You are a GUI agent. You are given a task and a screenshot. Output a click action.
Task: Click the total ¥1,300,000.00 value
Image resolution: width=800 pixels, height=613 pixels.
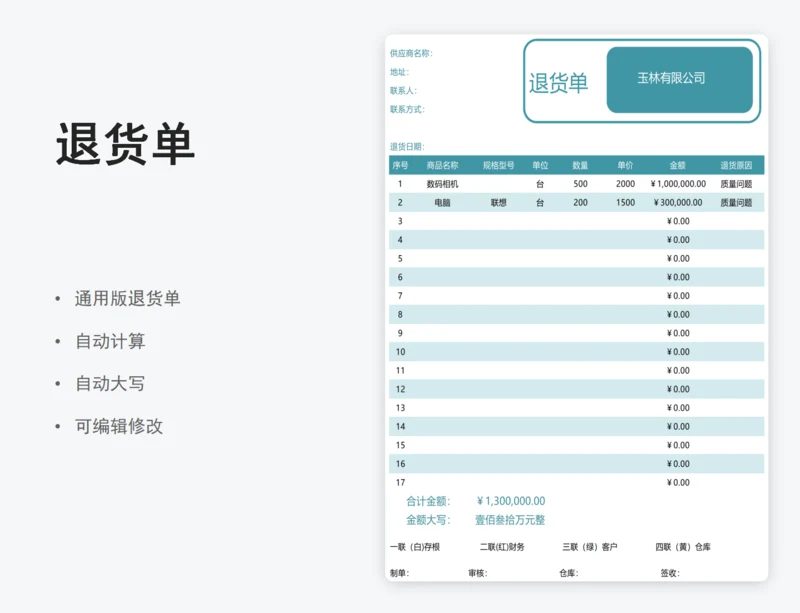click(x=511, y=501)
